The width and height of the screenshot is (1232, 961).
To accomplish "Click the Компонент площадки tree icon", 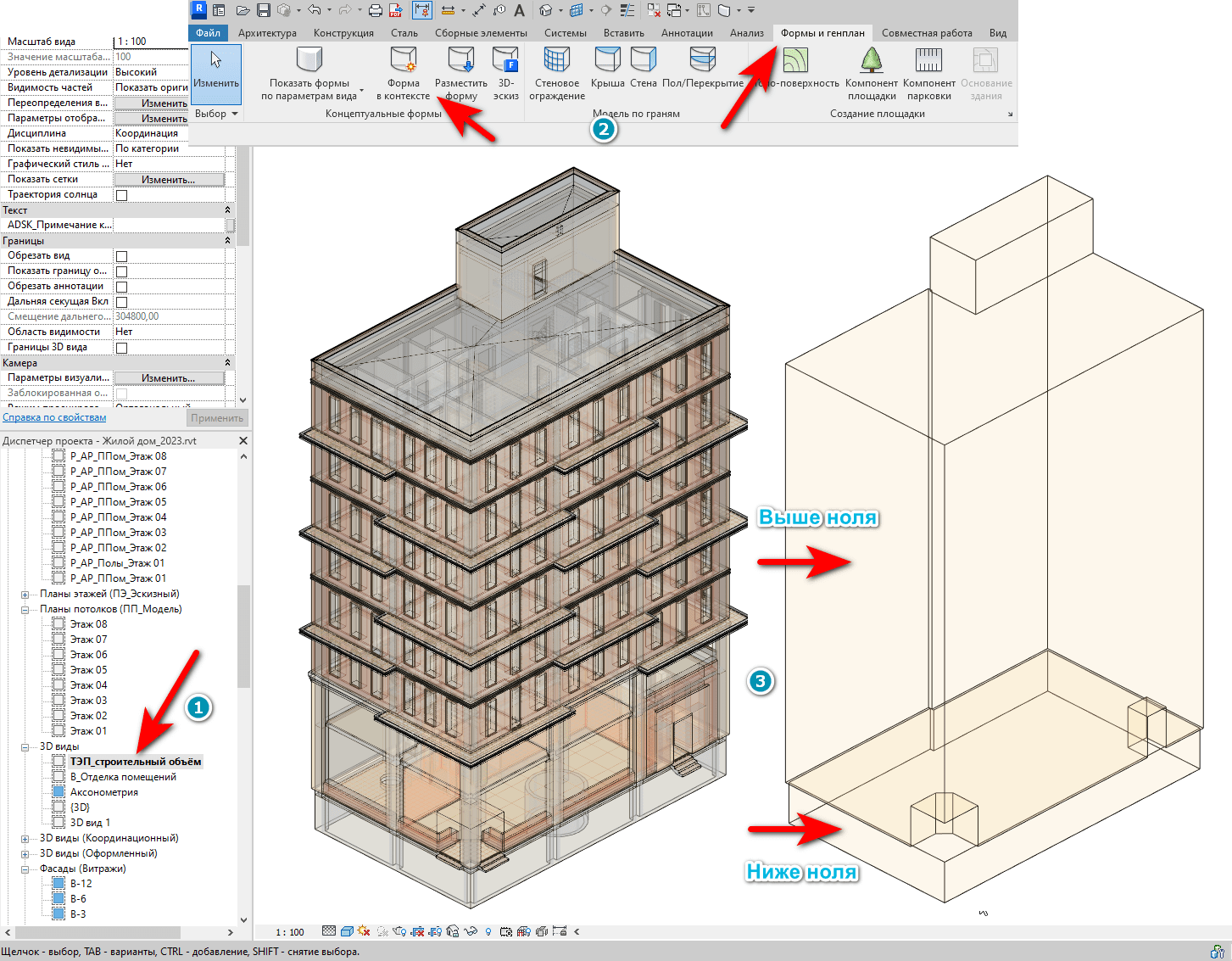I will [871, 62].
